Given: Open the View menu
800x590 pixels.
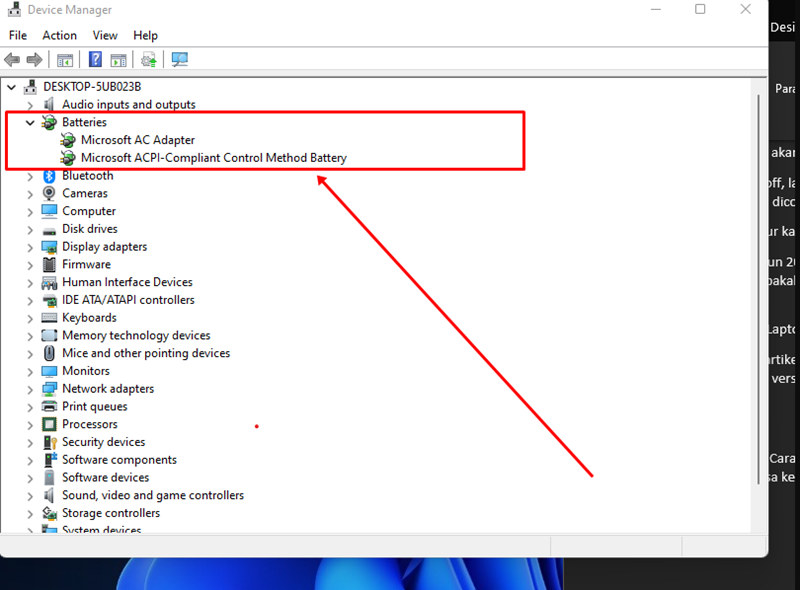Looking at the screenshot, I should (105, 35).
